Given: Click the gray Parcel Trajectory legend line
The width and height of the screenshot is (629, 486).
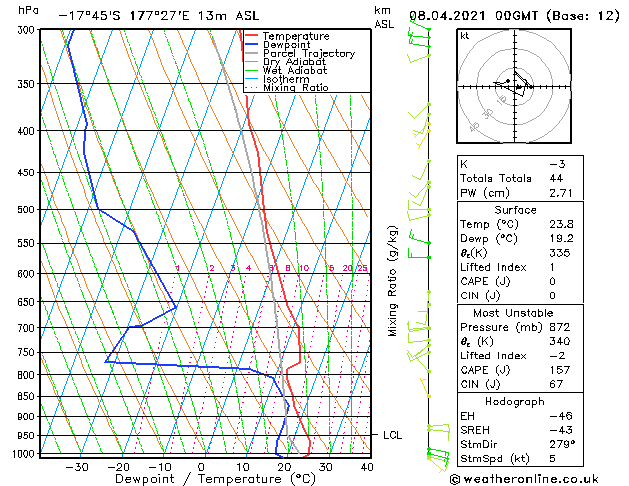Looking at the screenshot, I should click(x=251, y=53).
